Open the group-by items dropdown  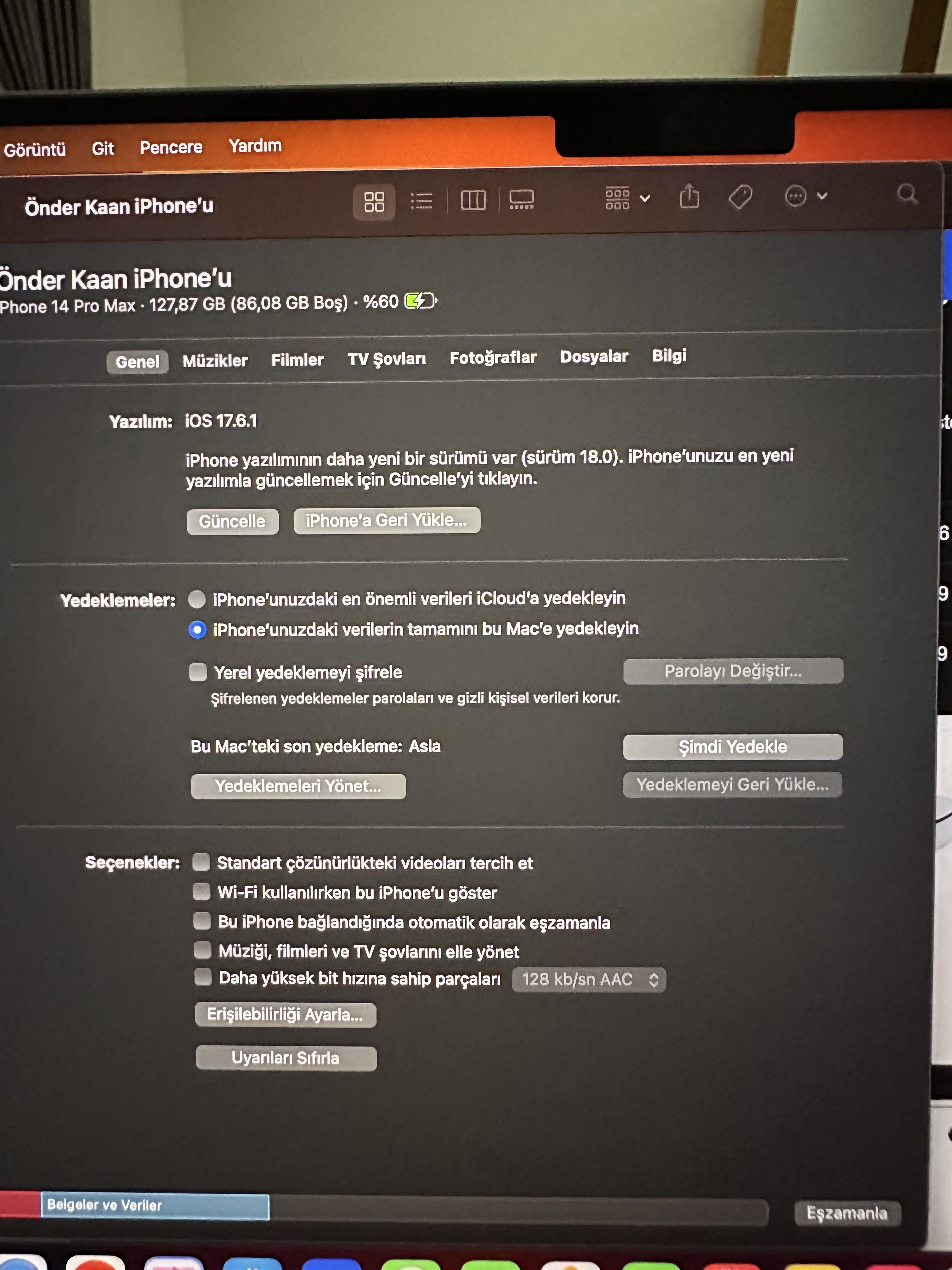point(627,198)
